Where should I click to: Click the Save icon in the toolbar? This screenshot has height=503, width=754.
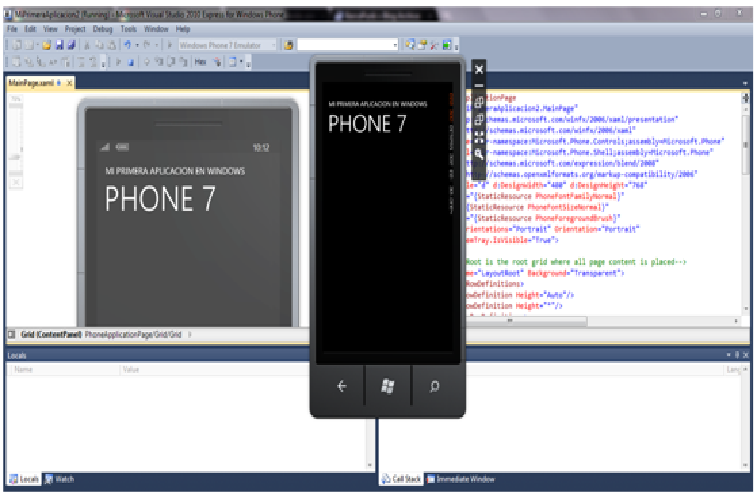59,45
